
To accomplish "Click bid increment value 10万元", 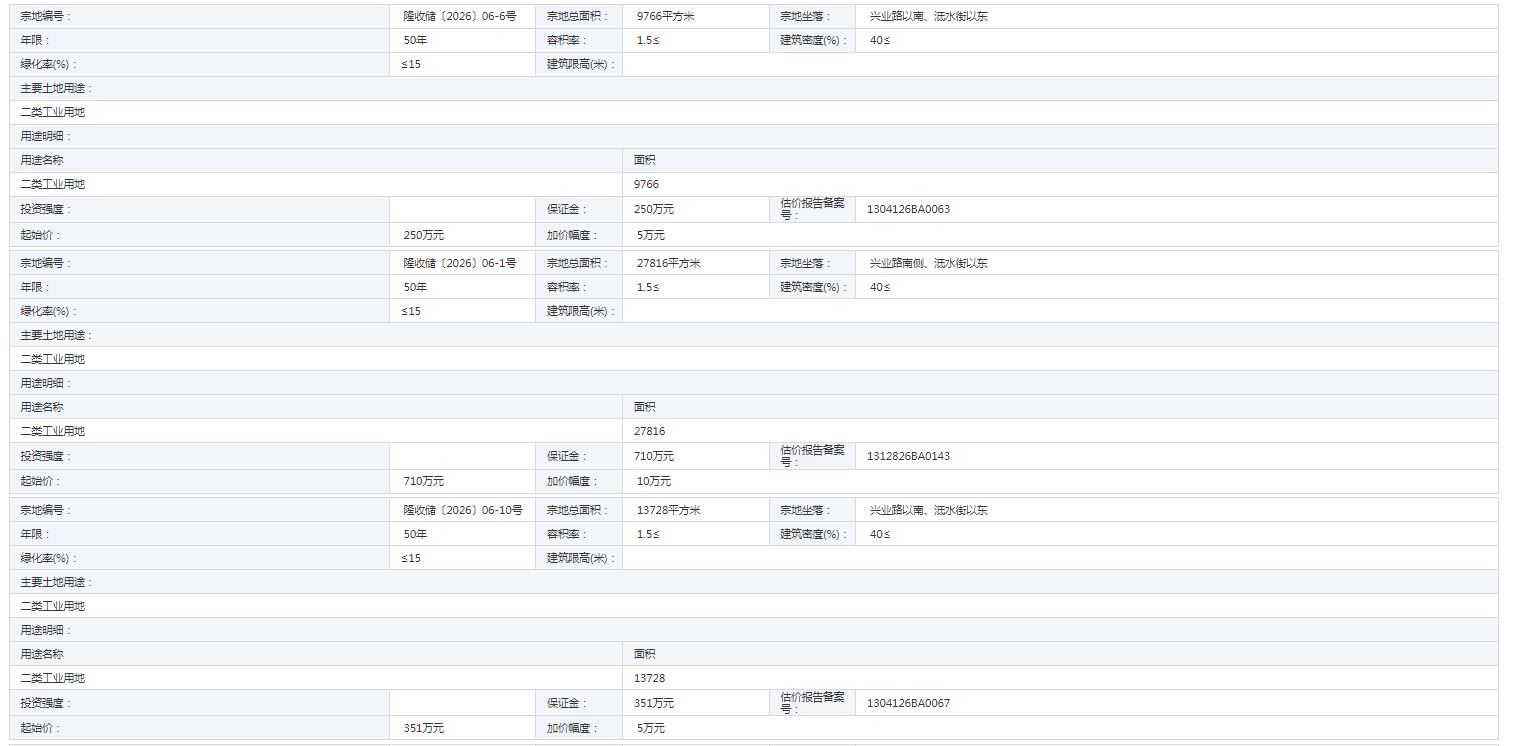I will (654, 482).
